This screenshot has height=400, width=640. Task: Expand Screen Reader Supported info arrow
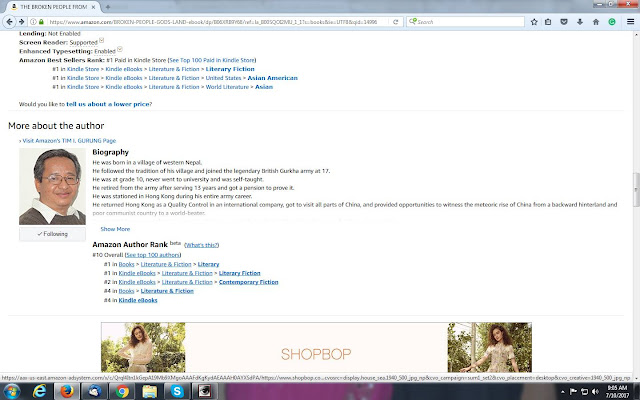click(102, 40)
